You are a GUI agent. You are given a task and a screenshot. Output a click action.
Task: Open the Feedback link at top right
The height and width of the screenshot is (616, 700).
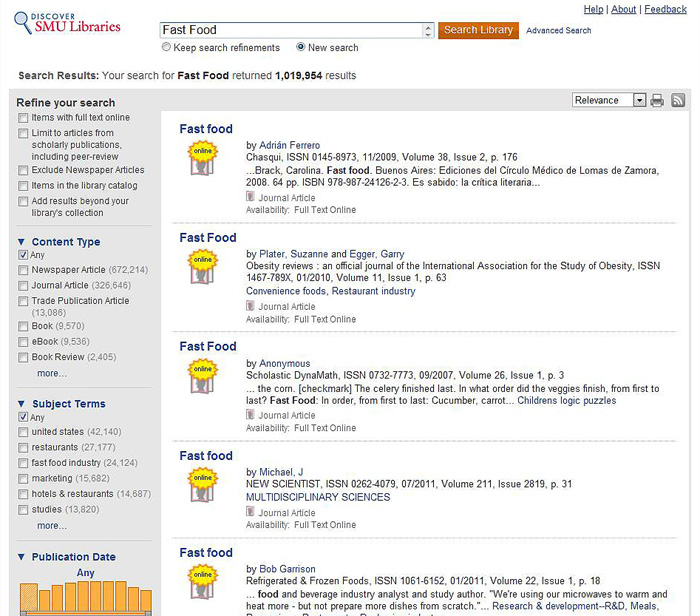[x=665, y=9]
